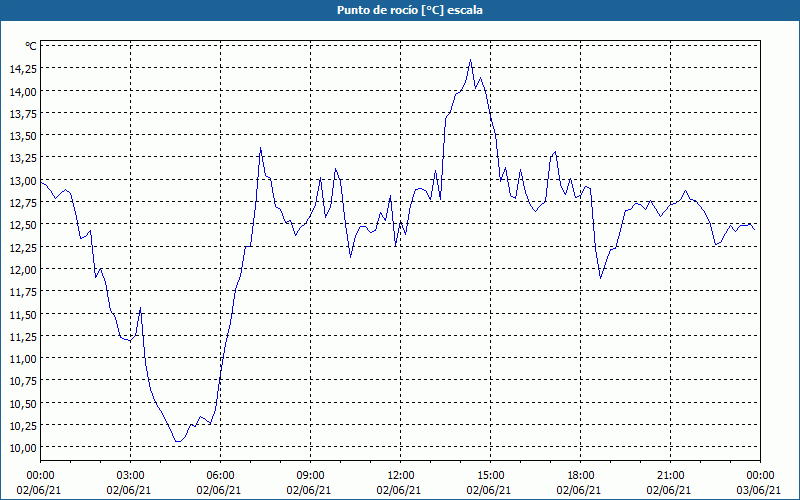Click the 21:00 time axis label
Image resolution: width=800 pixels, height=500 pixels.
click(x=670, y=476)
